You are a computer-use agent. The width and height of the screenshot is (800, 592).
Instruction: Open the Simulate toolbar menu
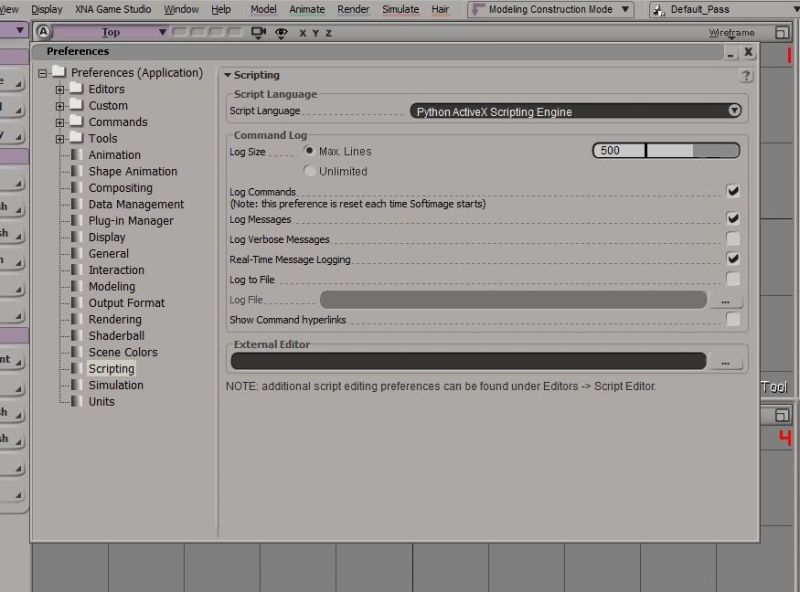401,9
